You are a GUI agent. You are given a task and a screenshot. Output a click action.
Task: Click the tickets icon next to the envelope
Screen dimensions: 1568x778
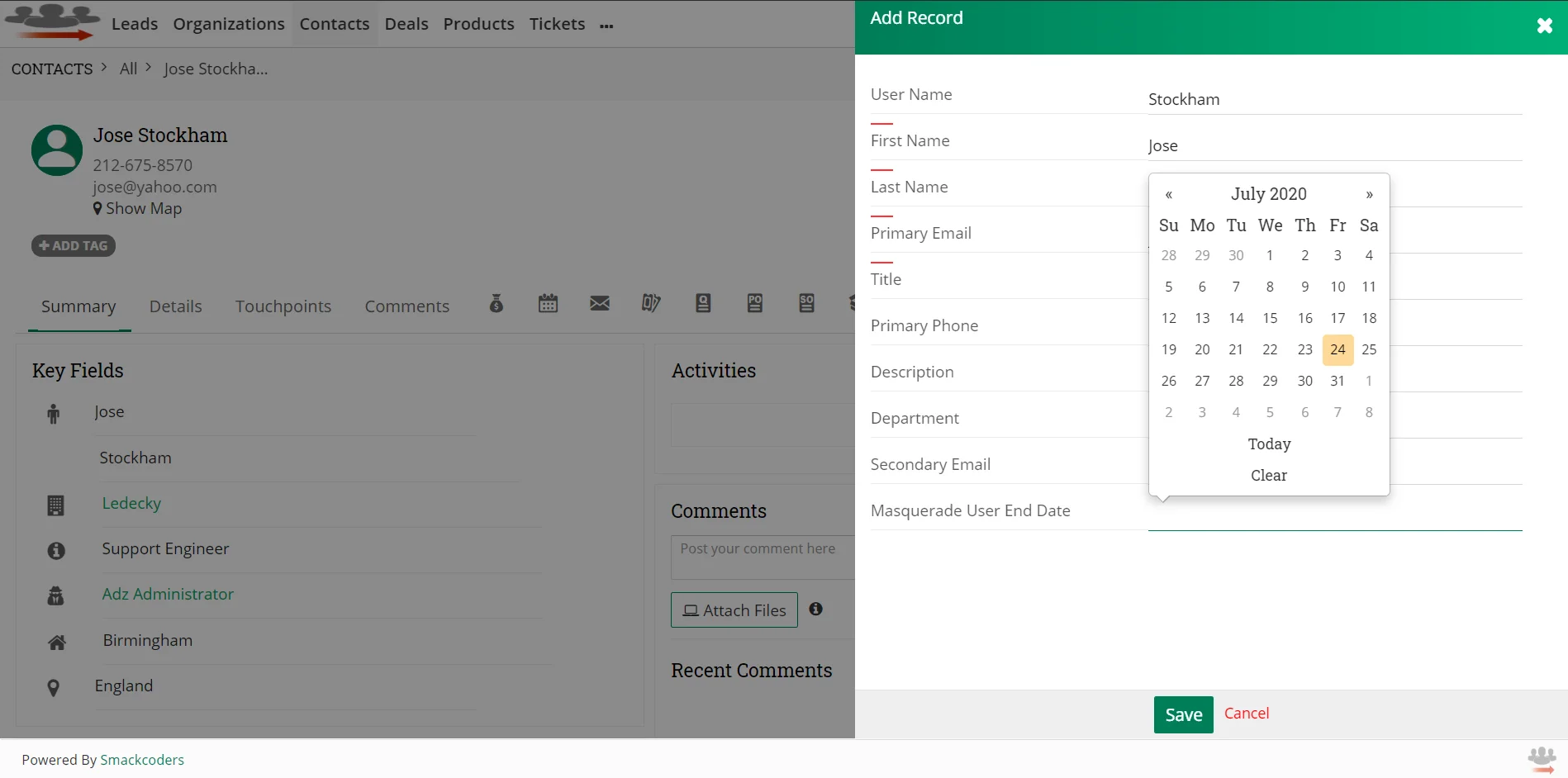coord(651,304)
